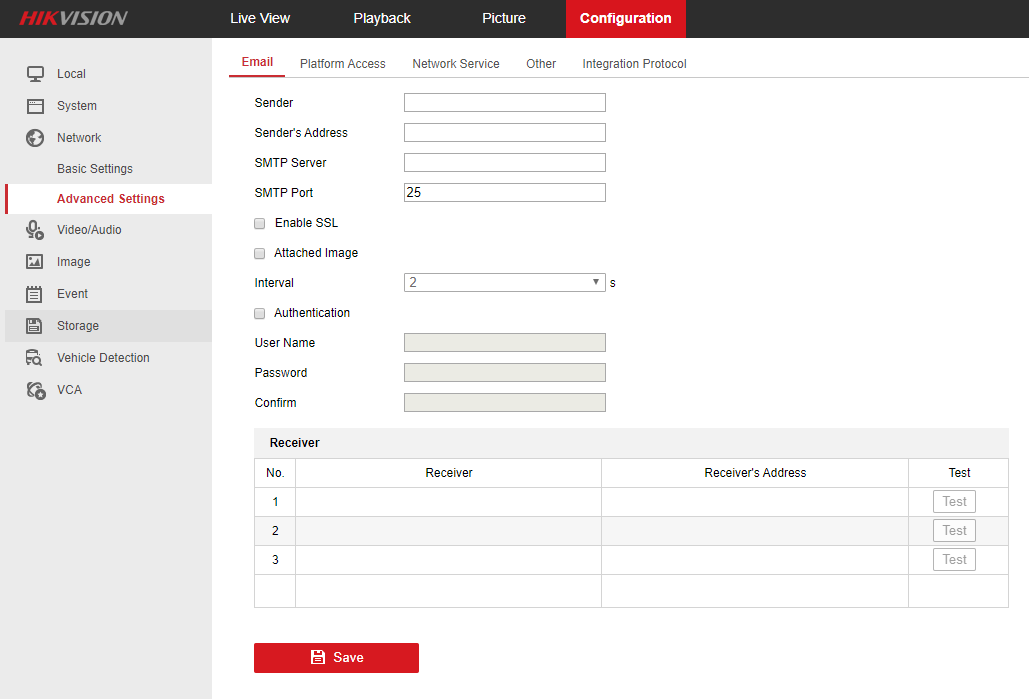Turn on the Authentication checkbox
This screenshot has height=699, width=1029.
pyautogui.click(x=260, y=313)
